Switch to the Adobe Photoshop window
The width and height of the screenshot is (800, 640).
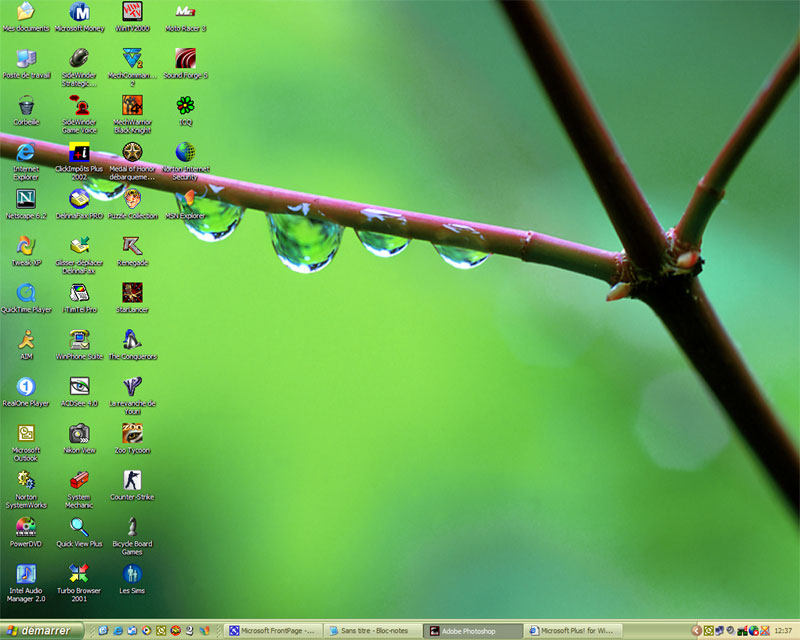pyautogui.click(x=475, y=631)
